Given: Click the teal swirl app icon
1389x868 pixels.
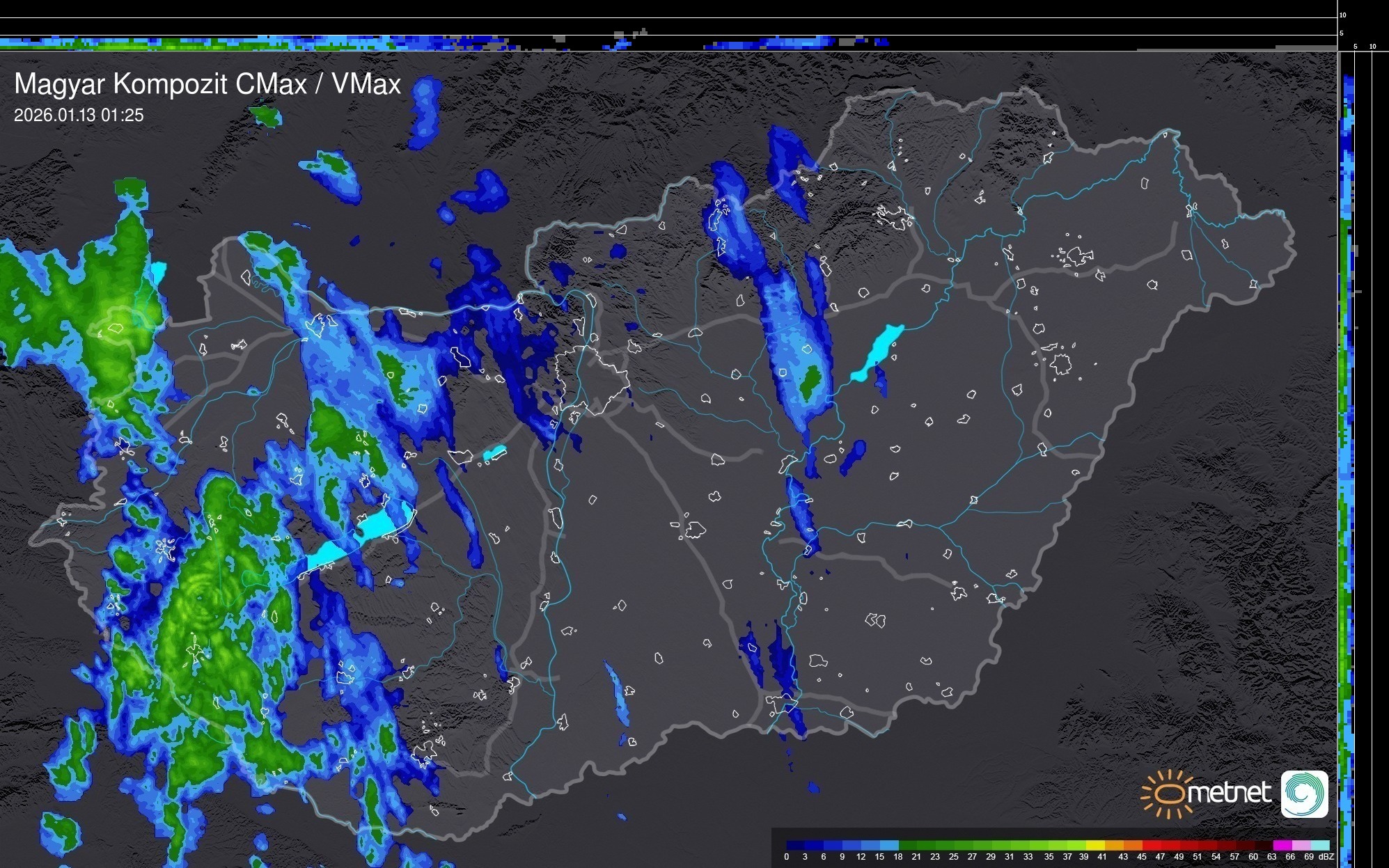Looking at the screenshot, I should coord(1304,794).
